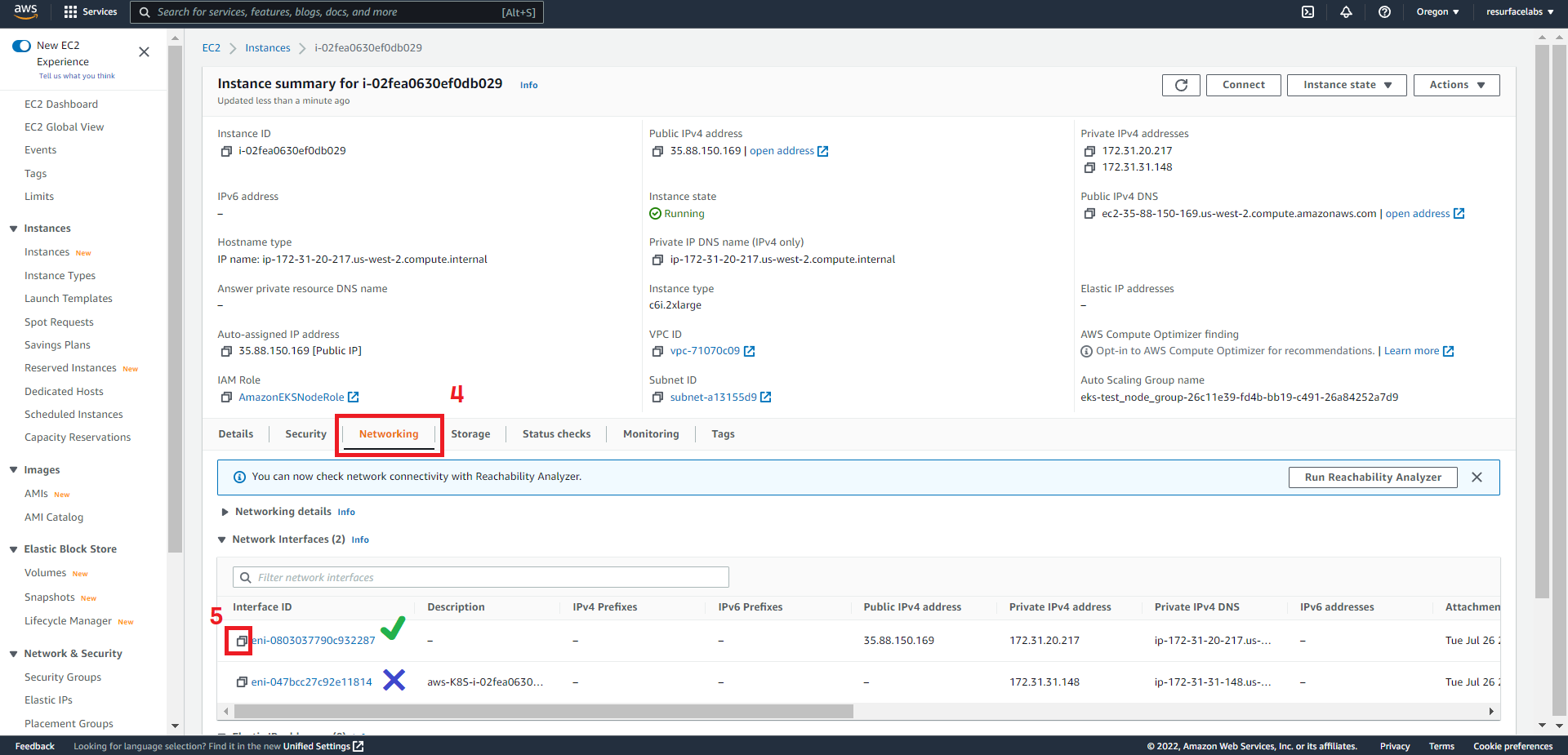Screen dimensions: 1568x755
Task: Copy the auto-assigned IP address
Action: click(x=226, y=351)
